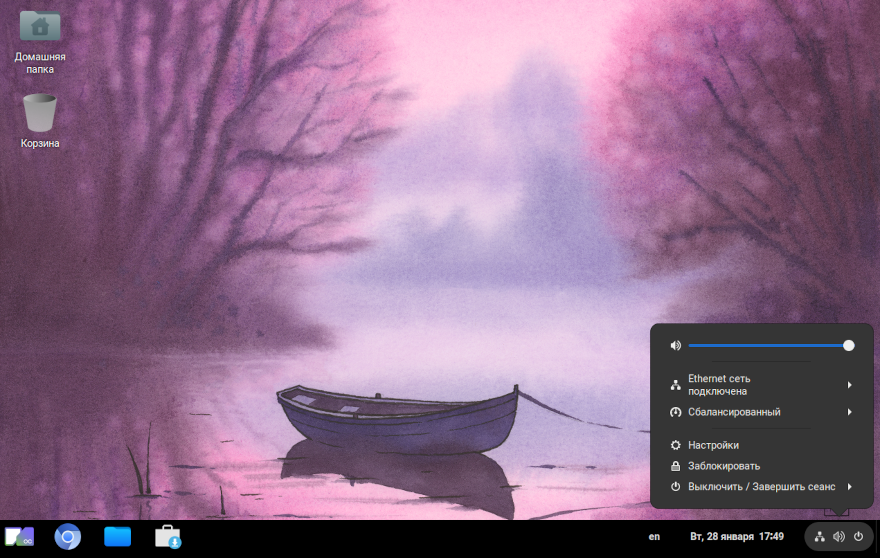Click the middle of the volume slider

coord(768,345)
